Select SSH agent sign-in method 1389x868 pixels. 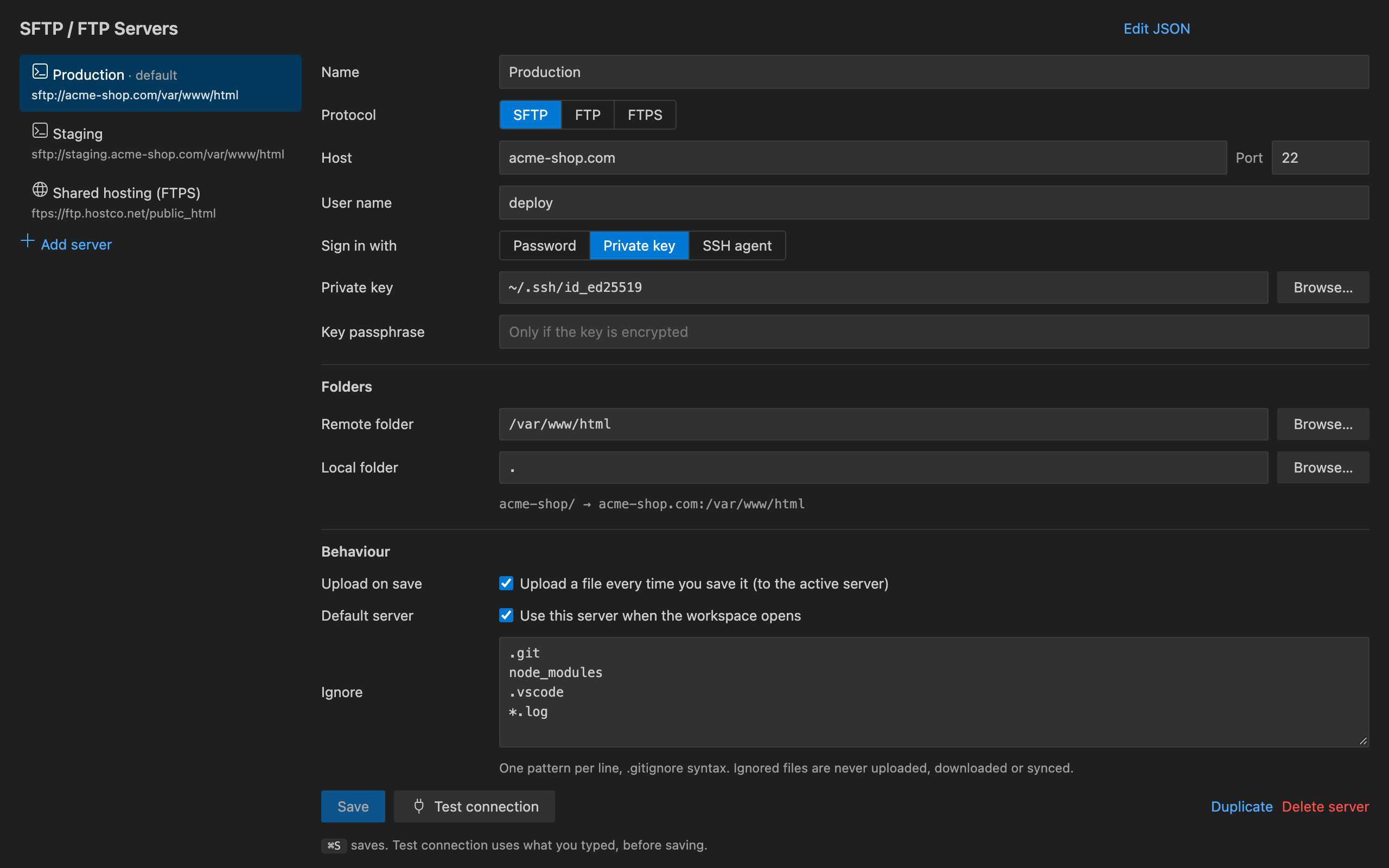tap(737, 246)
